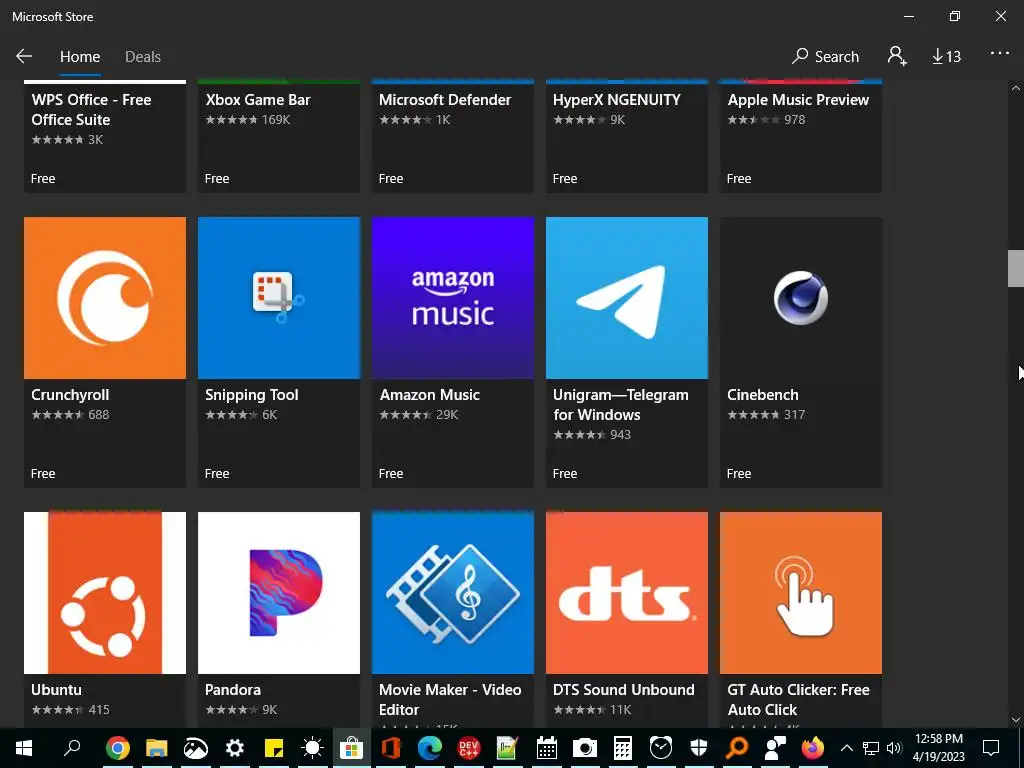Select the DTS Sound Unbound icon

pyautogui.click(x=627, y=593)
